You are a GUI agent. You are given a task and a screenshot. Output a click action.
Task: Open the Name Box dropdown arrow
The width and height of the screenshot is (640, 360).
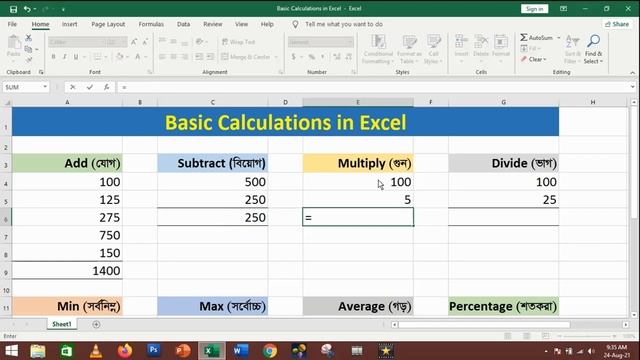point(45,87)
